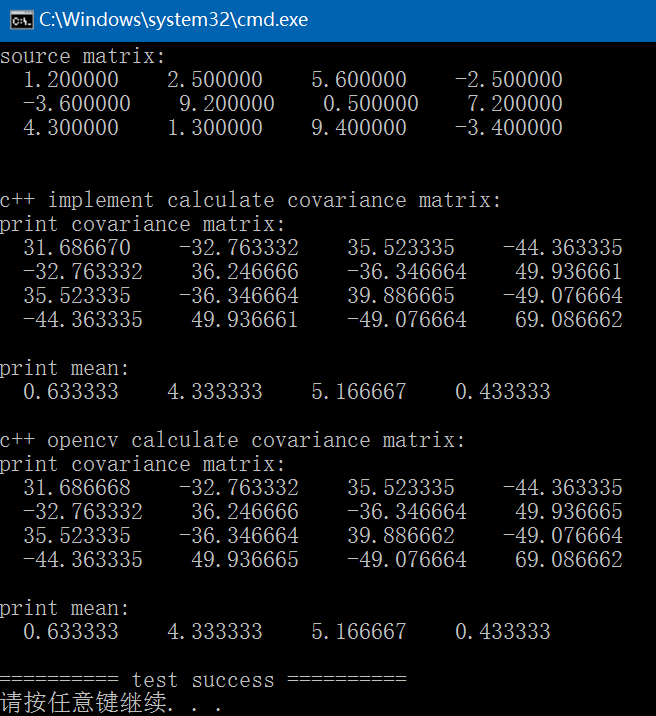Click the value 4.300000
Viewport: 656px width, 716px height.
pos(71,128)
